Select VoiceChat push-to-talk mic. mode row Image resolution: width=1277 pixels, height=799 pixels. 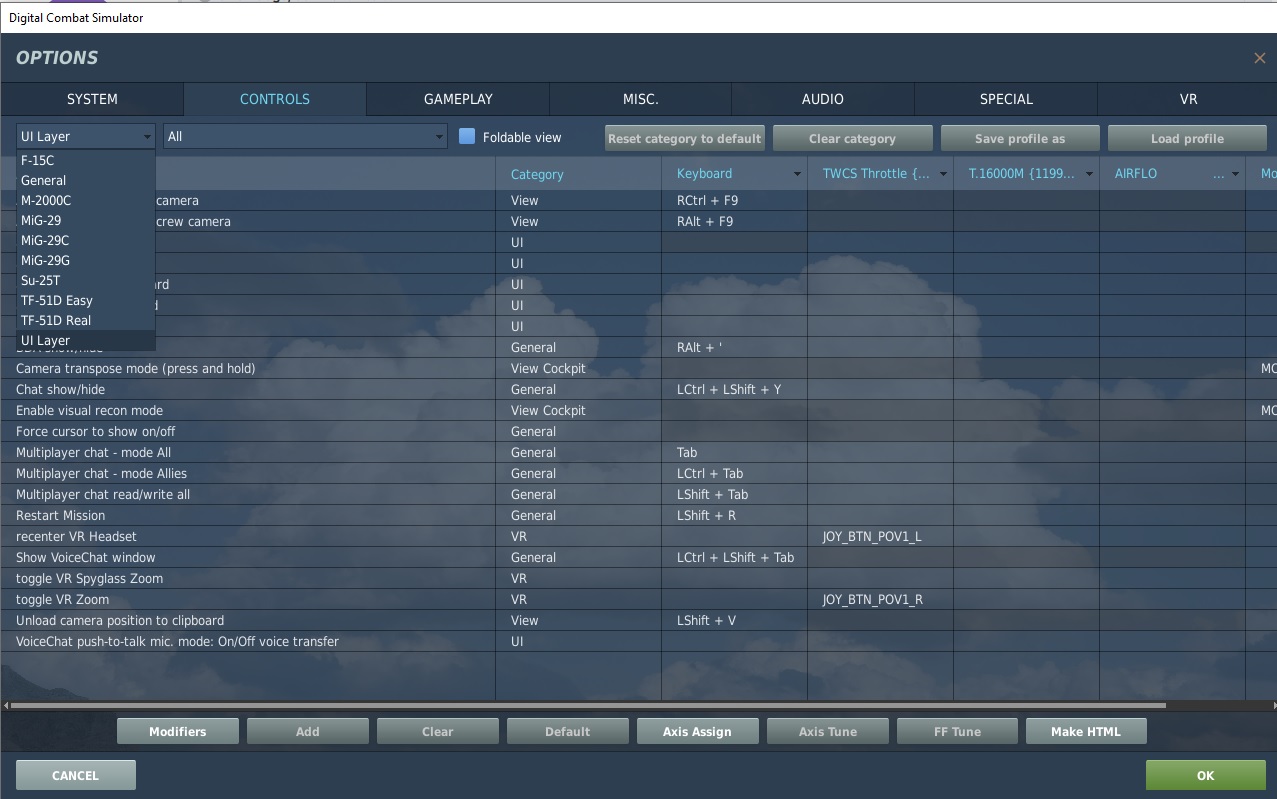638,641
